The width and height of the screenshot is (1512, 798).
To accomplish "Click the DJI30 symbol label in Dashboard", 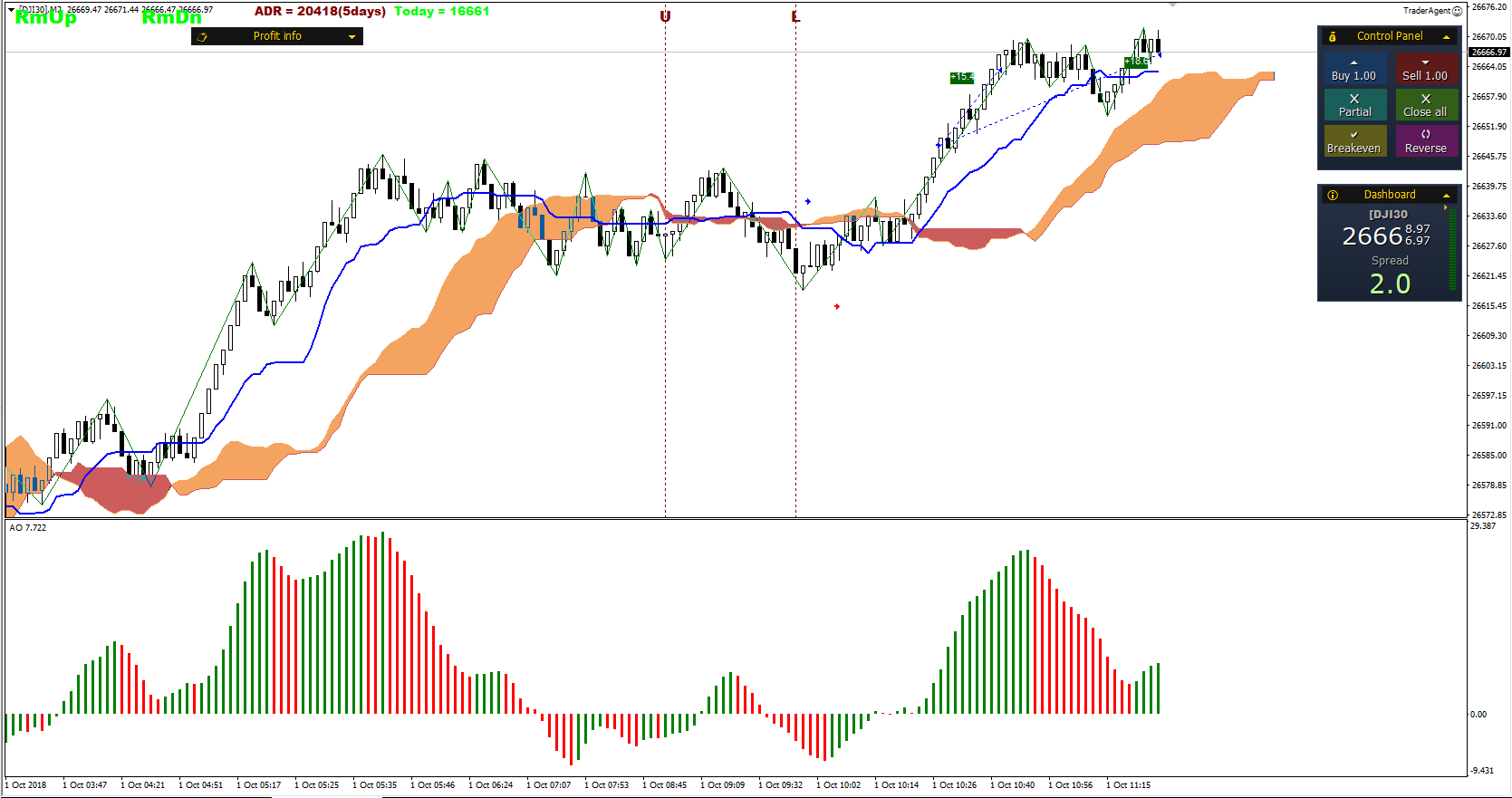I will click(1388, 215).
